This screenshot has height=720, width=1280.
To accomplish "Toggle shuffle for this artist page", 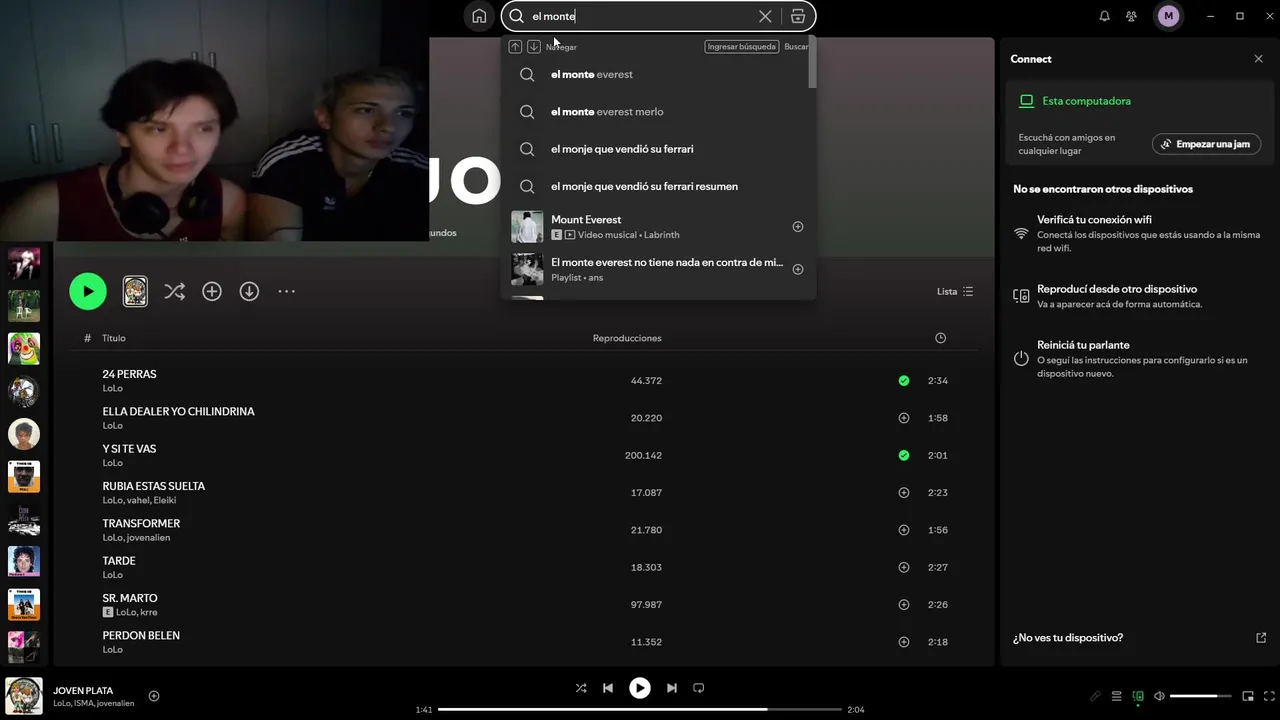I will (x=174, y=291).
